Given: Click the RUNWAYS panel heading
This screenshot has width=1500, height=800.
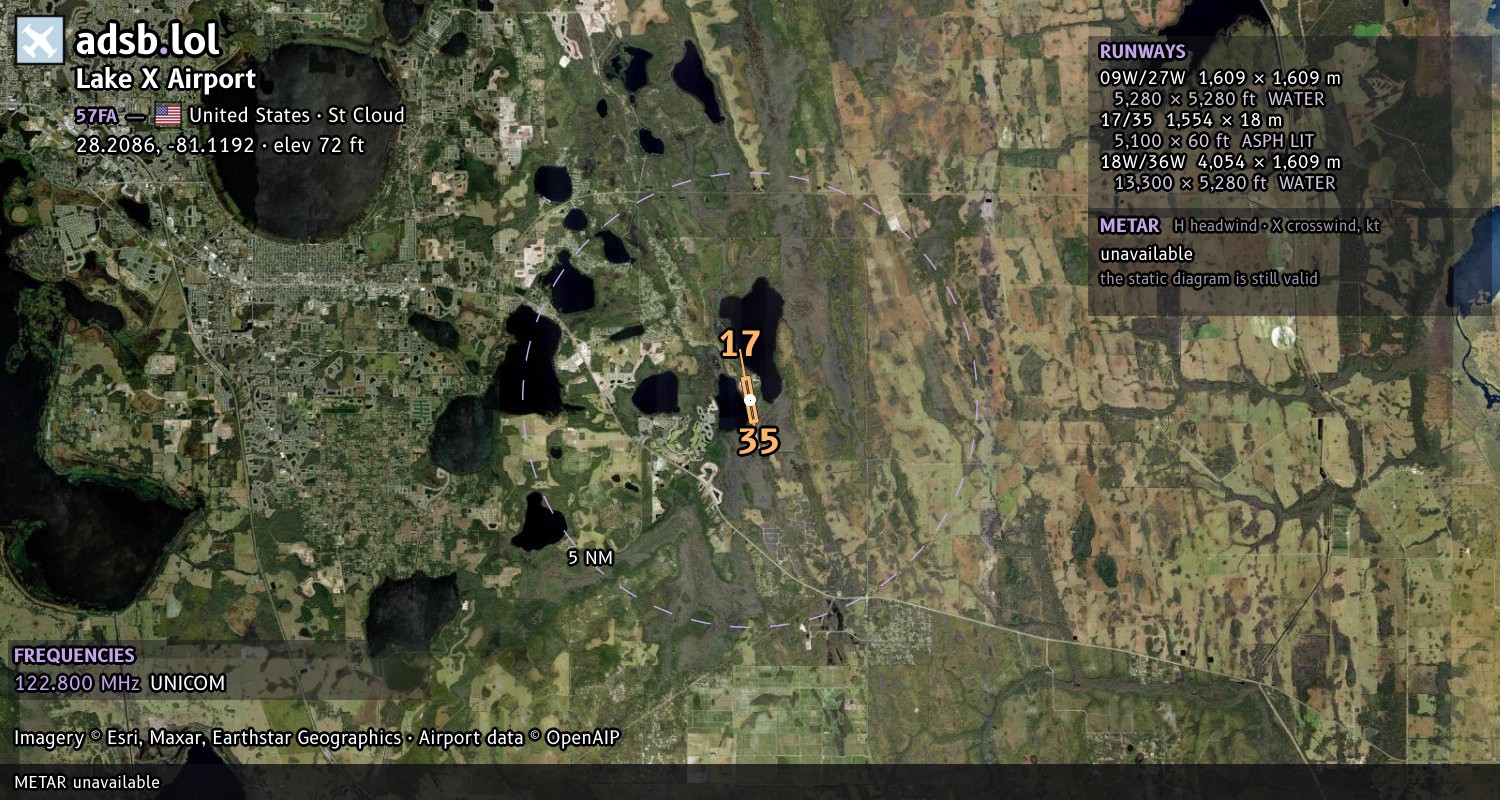Looking at the screenshot, I should pos(1142,52).
